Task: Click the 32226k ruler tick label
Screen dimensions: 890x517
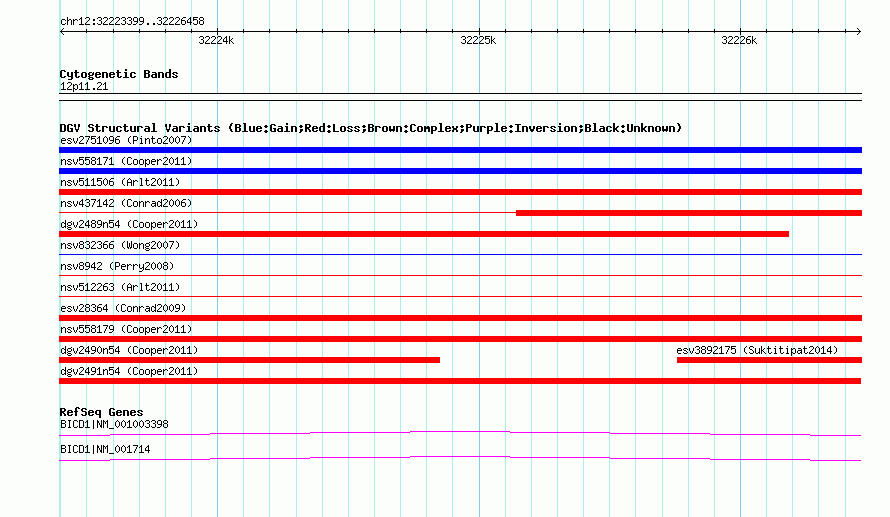Action: pos(739,40)
